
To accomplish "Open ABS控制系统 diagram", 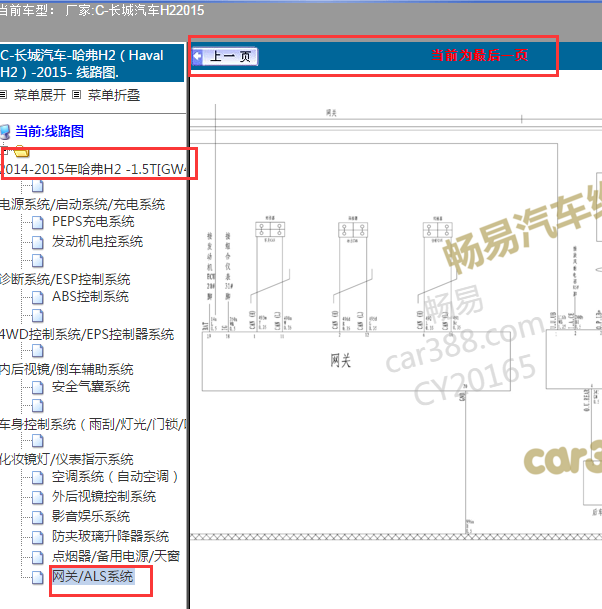I will point(90,297).
